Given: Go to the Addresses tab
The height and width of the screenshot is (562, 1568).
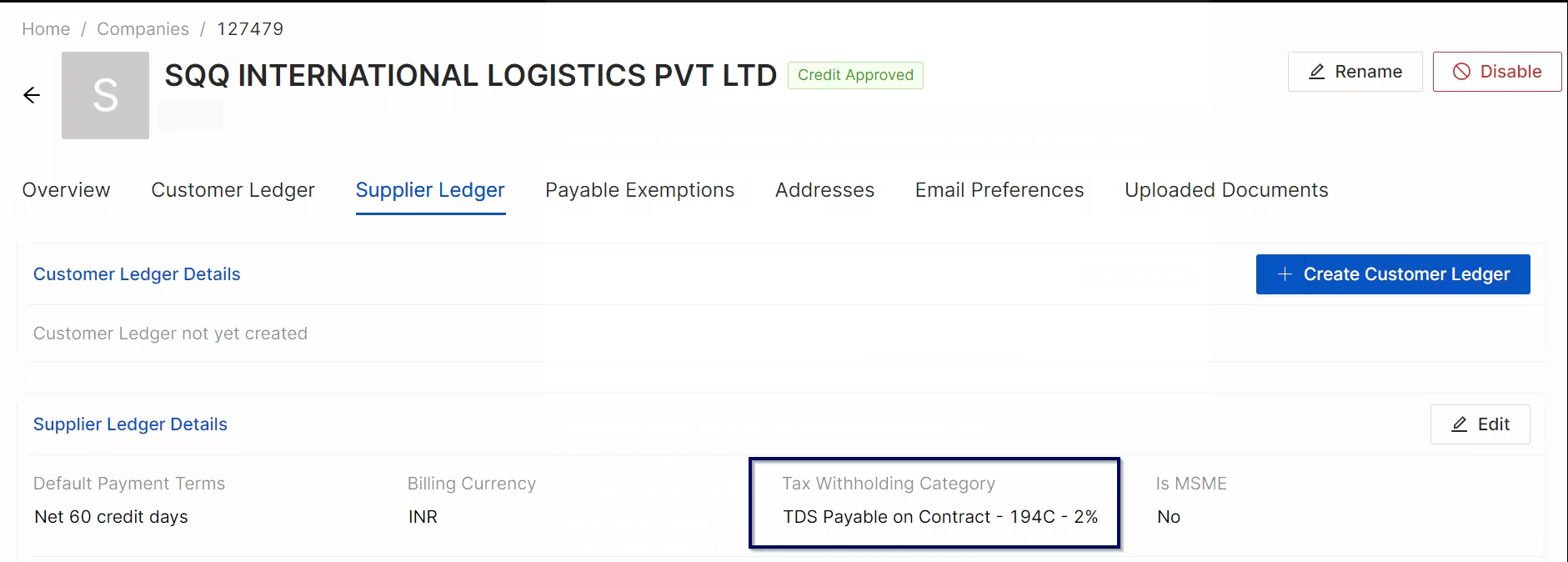Looking at the screenshot, I should click(824, 190).
